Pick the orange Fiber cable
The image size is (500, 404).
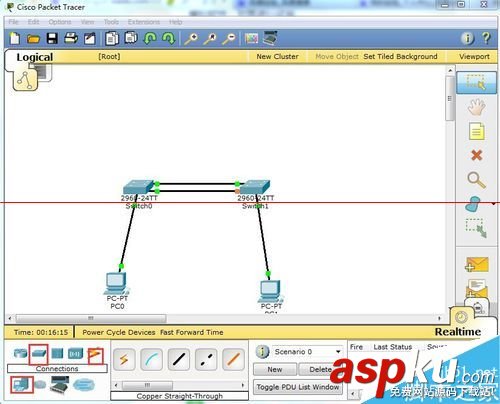point(233,359)
